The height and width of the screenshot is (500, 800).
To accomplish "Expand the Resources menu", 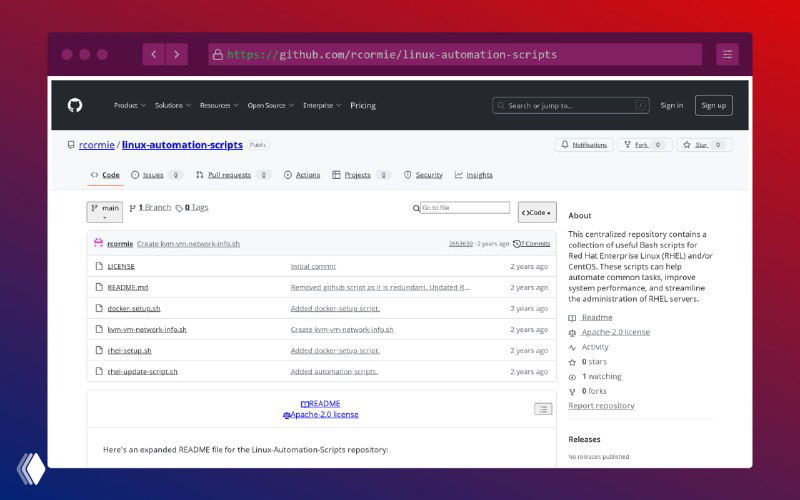I will point(219,105).
